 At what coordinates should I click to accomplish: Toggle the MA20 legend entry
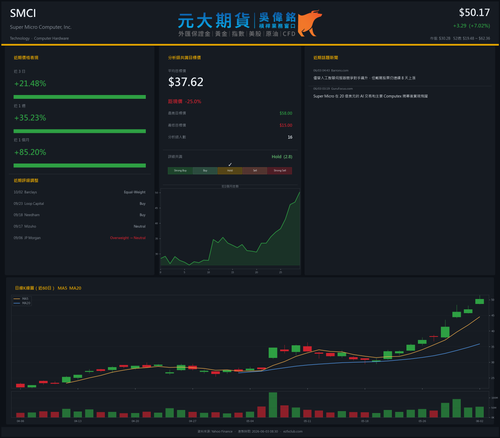22,303
